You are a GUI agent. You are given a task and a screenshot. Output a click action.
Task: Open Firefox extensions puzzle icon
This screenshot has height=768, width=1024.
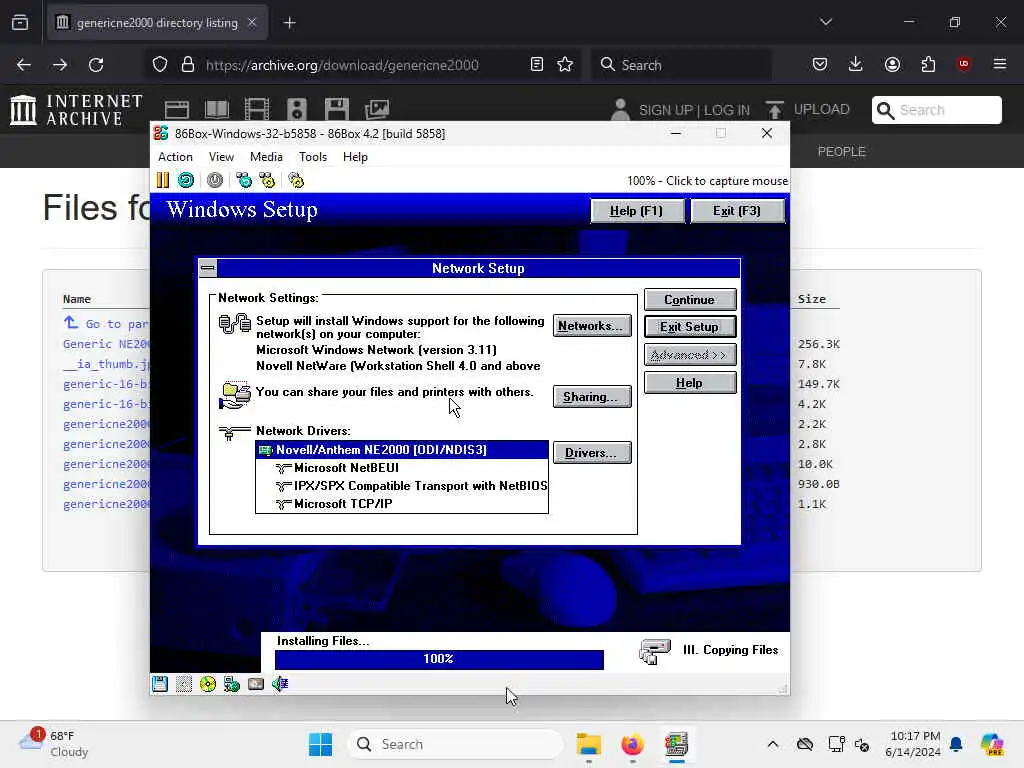[x=928, y=64]
